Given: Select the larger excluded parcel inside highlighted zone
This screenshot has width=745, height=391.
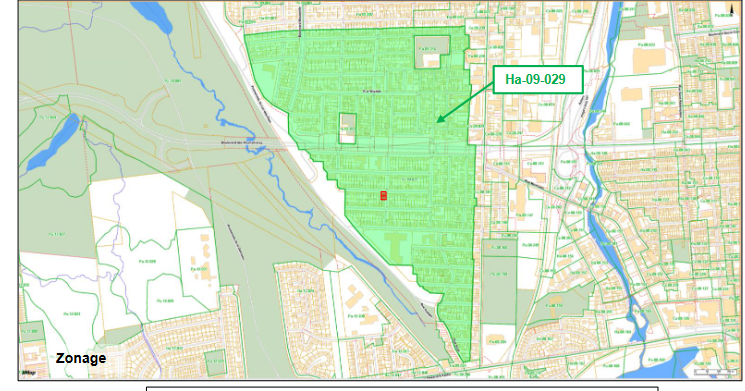Looking at the screenshot, I should click(432, 52).
